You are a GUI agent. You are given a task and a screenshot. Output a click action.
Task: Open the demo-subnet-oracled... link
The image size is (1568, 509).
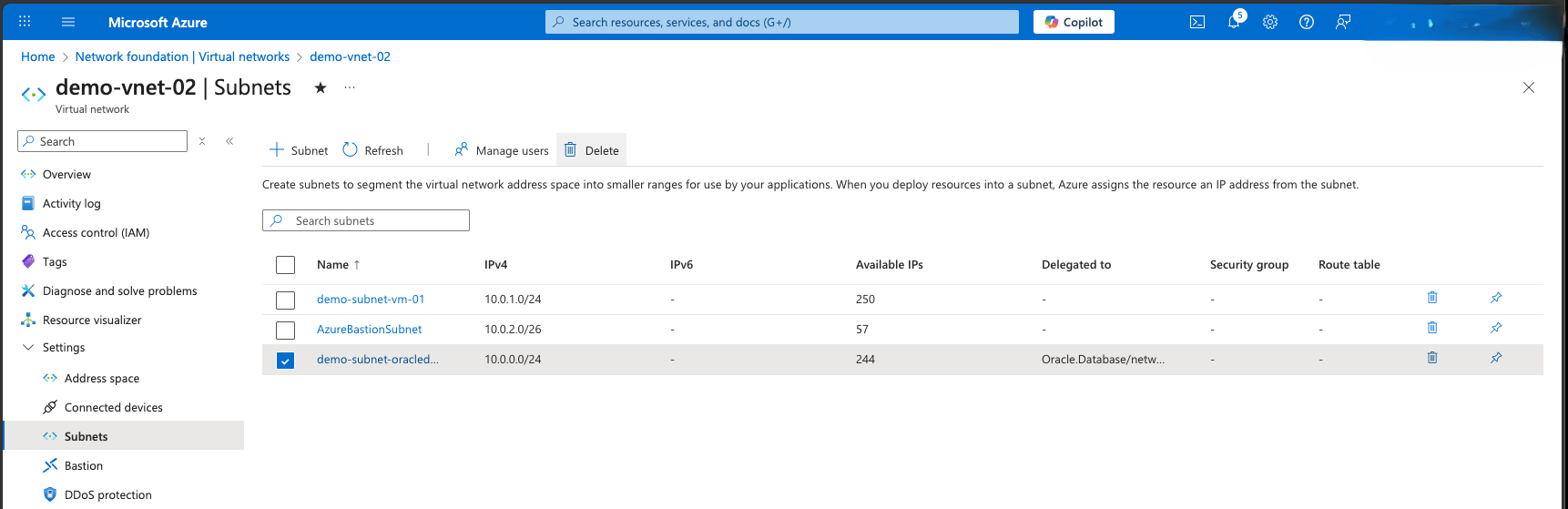(378, 360)
